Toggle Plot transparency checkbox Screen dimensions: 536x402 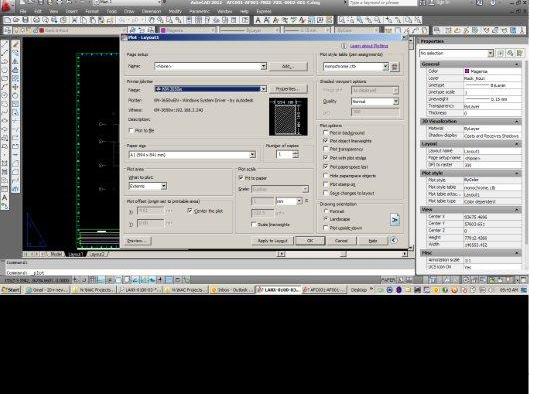point(326,149)
